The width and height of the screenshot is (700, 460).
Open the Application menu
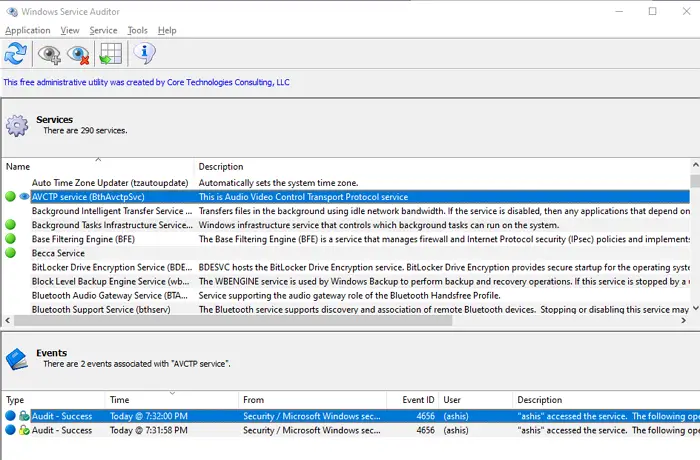point(27,31)
